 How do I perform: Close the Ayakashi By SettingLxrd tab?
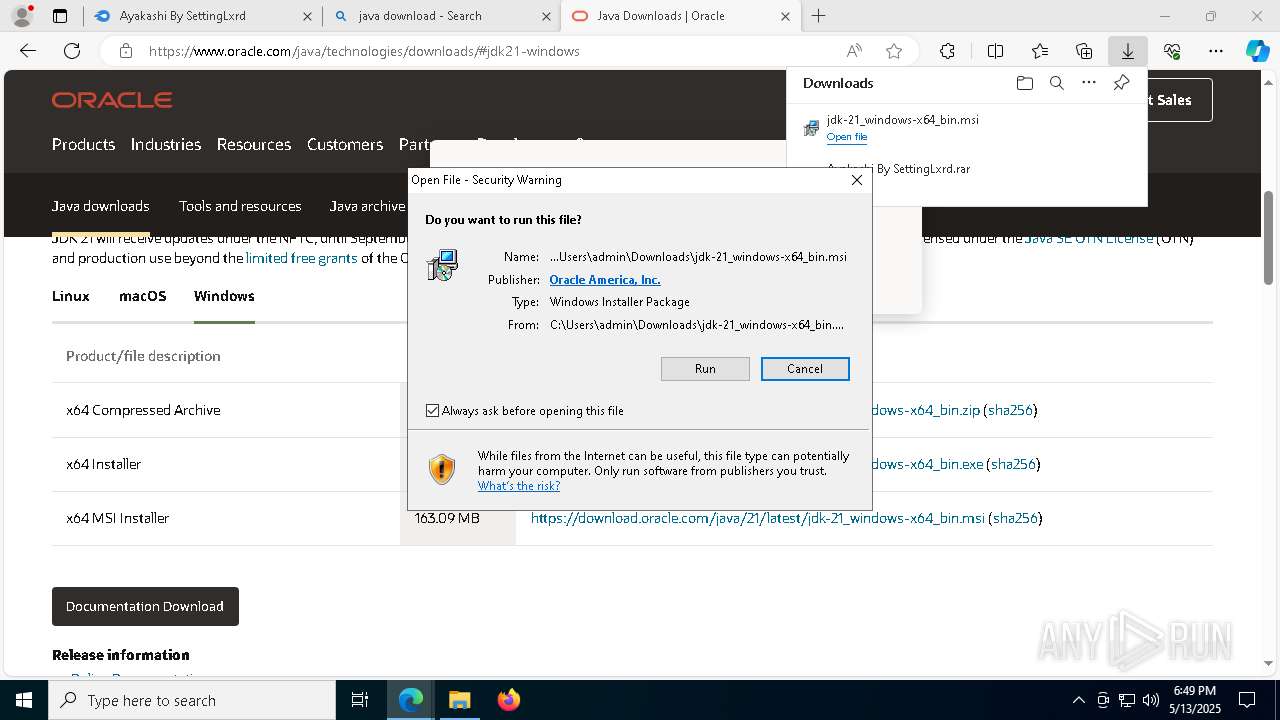tap(307, 16)
